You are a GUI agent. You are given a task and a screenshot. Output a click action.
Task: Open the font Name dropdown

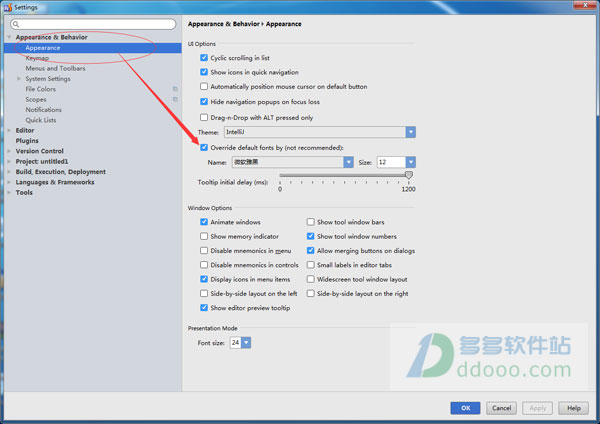[x=348, y=162]
